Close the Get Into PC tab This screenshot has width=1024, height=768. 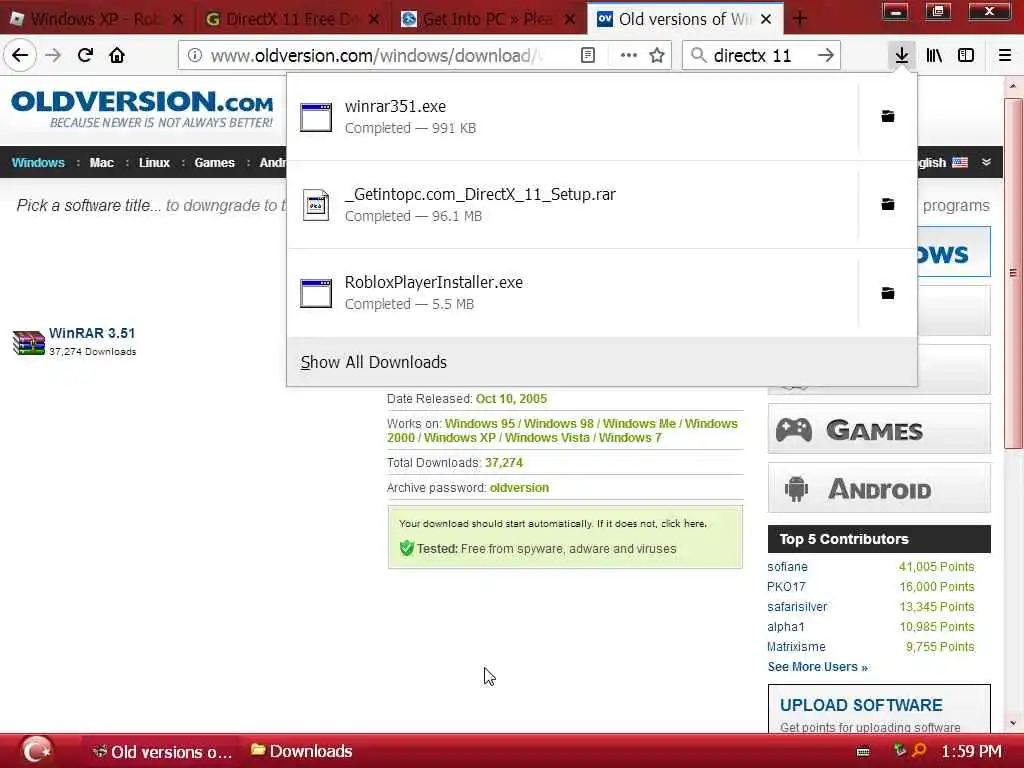pyautogui.click(x=570, y=19)
